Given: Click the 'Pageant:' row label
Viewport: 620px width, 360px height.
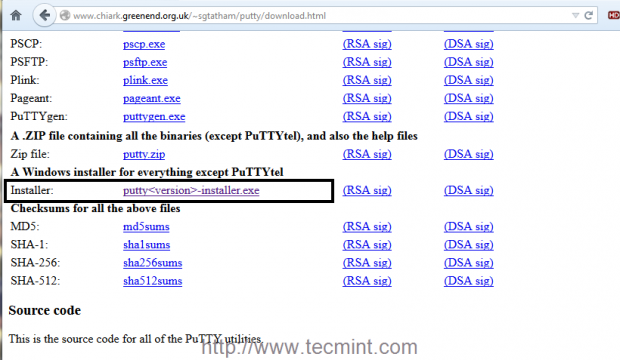Looking at the screenshot, I should [31, 99].
